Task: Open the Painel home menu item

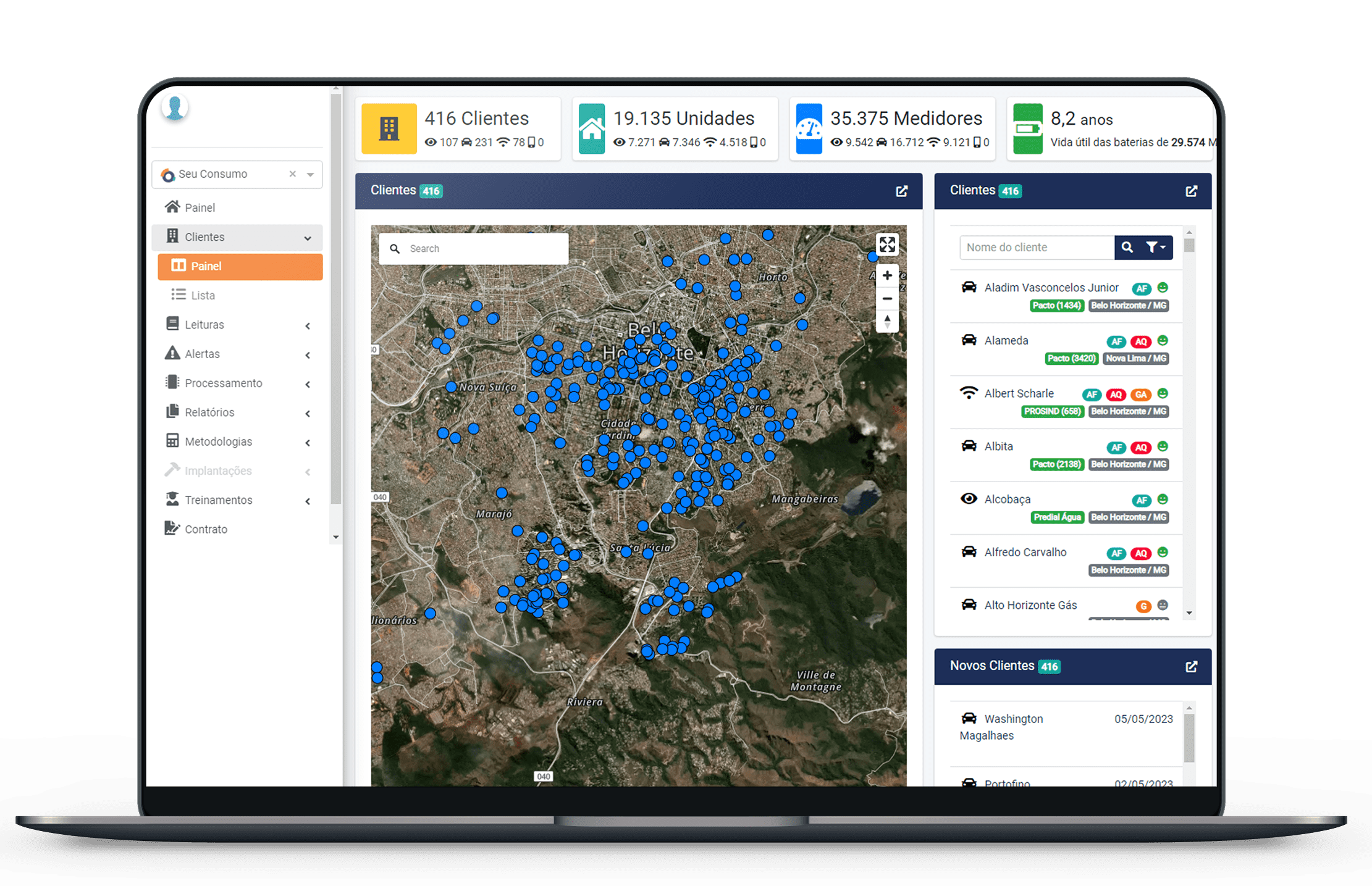Action: point(238,207)
